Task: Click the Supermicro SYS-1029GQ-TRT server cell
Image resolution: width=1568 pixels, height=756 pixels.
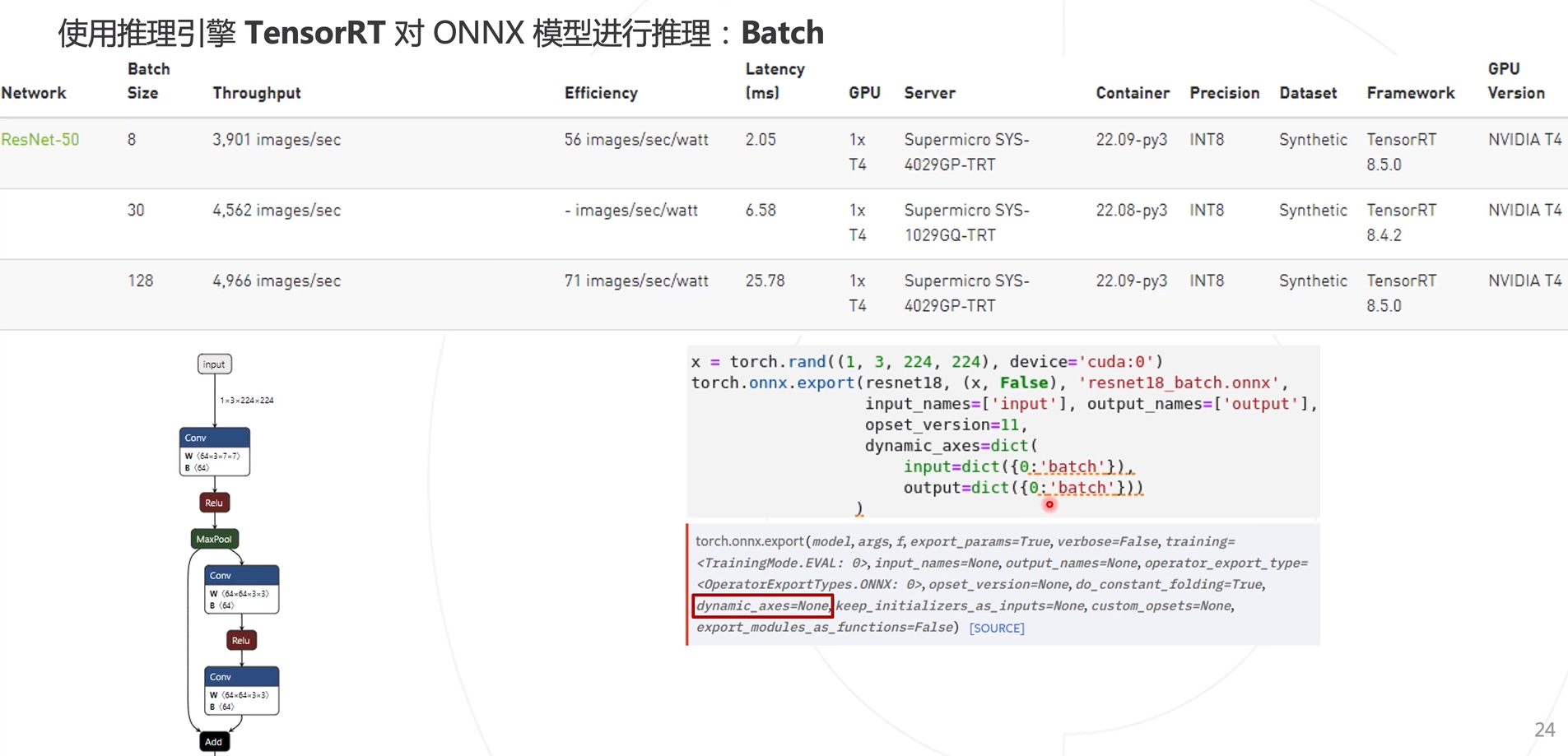Action: (967, 223)
